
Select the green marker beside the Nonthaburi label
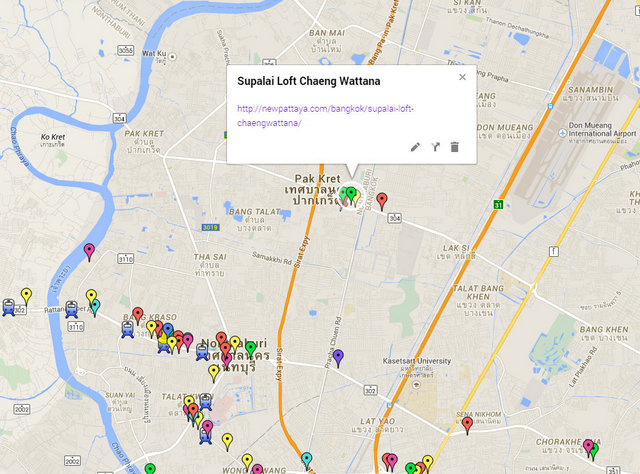(x=251, y=349)
